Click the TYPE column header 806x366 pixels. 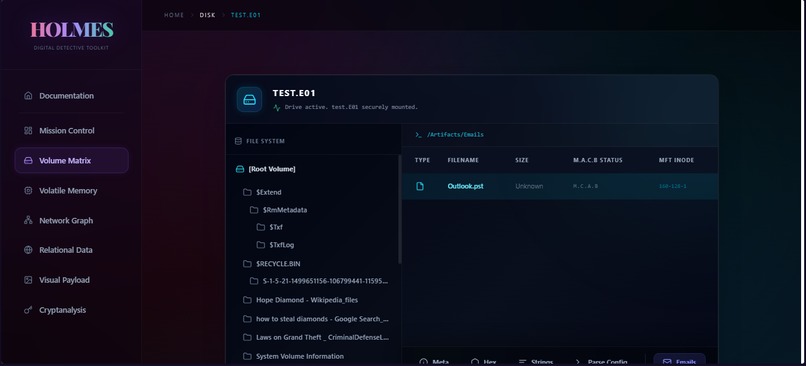[x=422, y=160]
